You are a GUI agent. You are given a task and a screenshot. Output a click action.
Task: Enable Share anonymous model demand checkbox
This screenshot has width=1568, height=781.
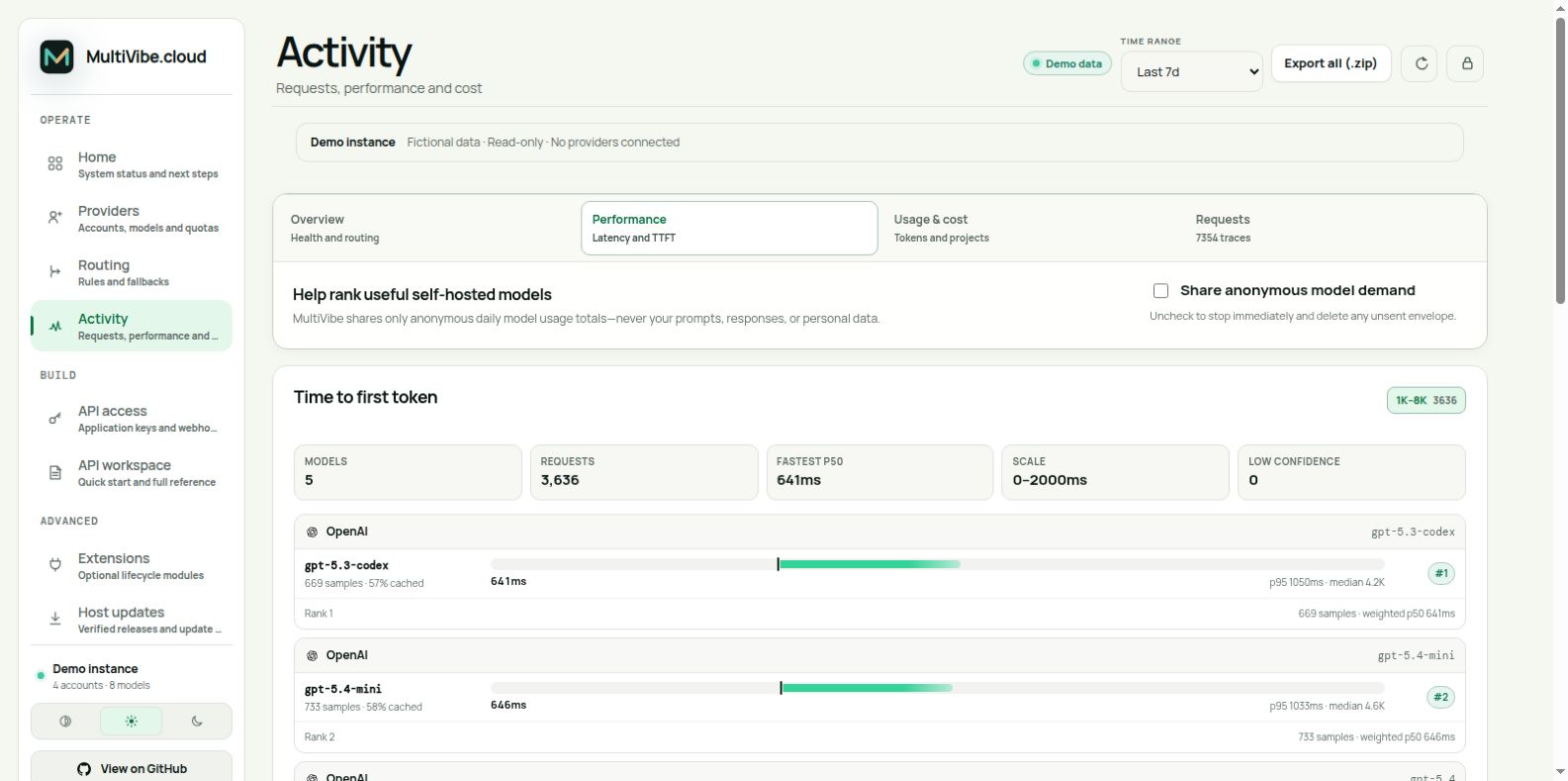click(x=1160, y=291)
